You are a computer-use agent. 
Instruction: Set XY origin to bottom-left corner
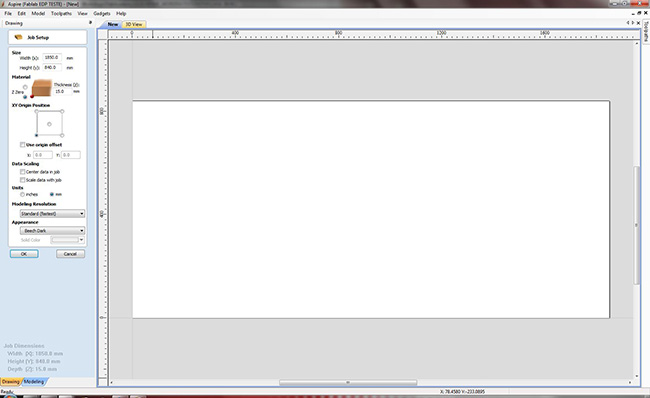click(36, 136)
